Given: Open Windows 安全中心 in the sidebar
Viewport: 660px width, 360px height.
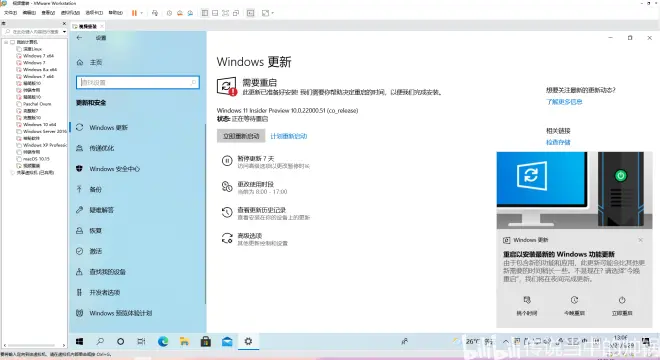Looking at the screenshot, I should click(114, 169).
